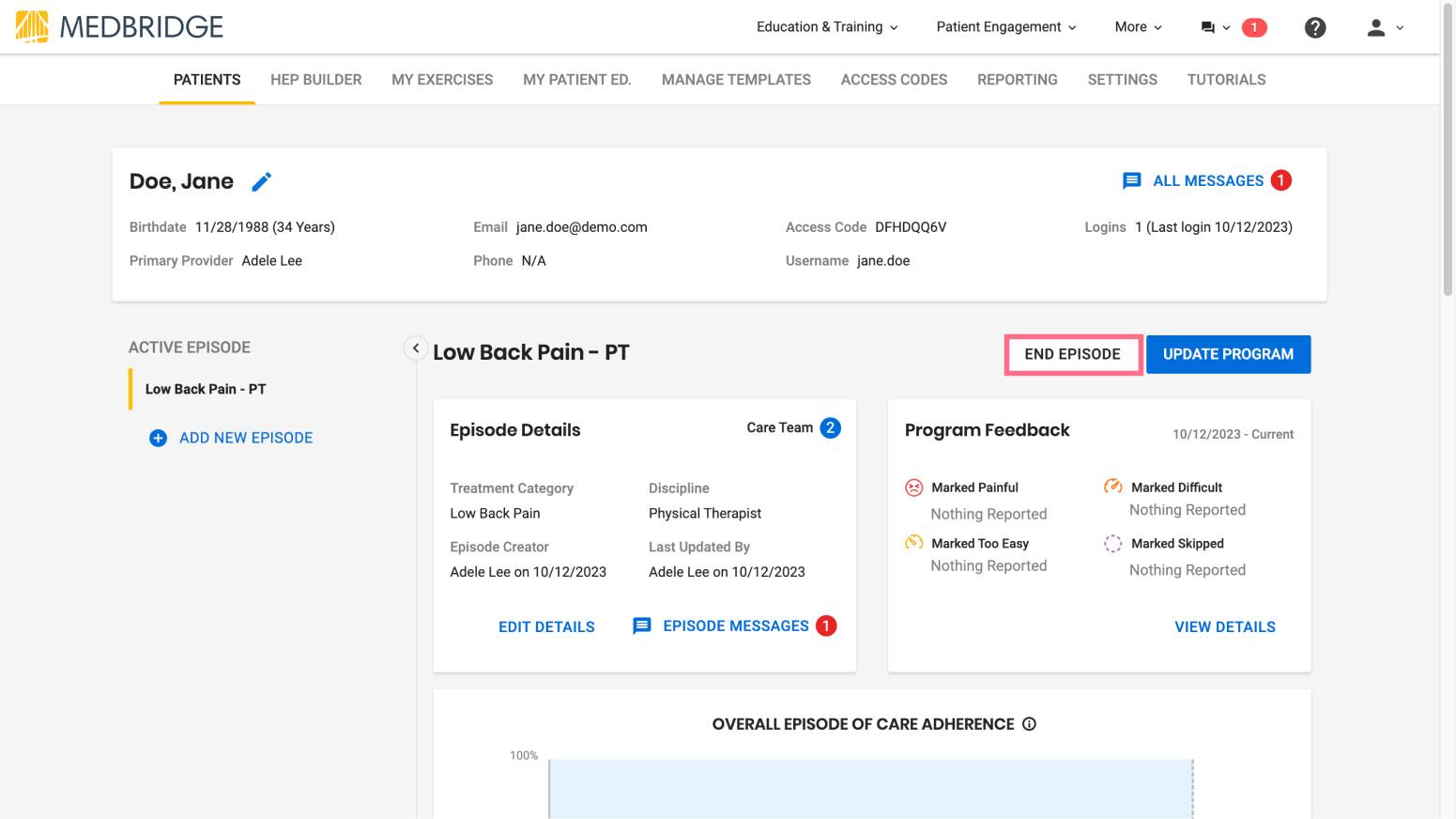Viewport: 1456px width, 819px height.
Task: Click the Marked Too Easy gauge icon
Action: 914,543
